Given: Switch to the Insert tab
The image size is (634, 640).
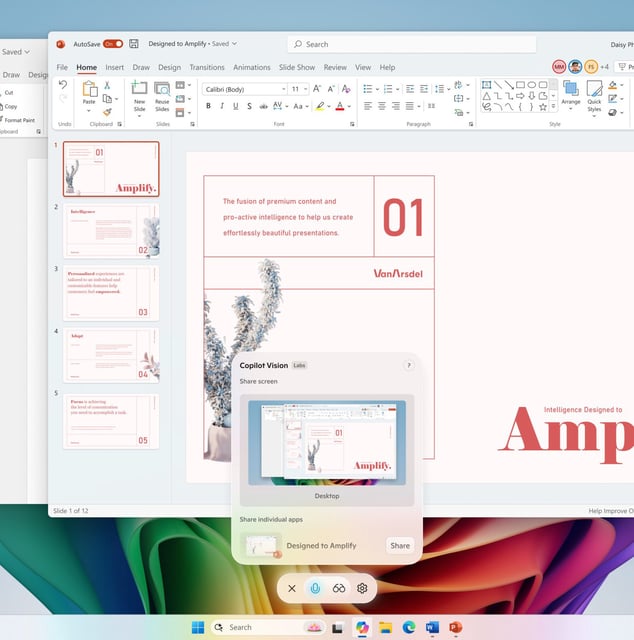Looking at the screenshot, I should [x=114, y=67].
